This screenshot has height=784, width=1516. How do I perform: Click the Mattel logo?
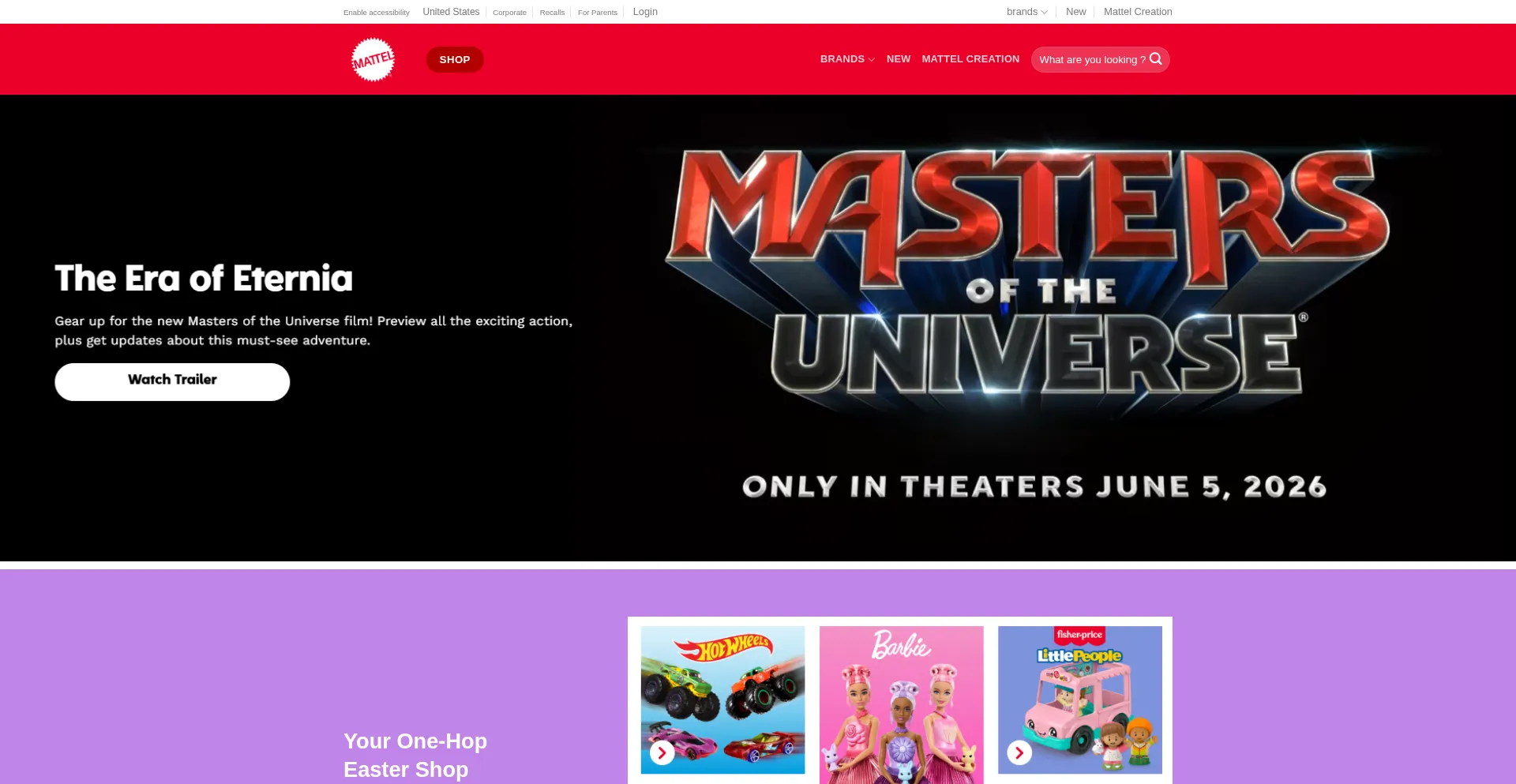coord(373,59)
